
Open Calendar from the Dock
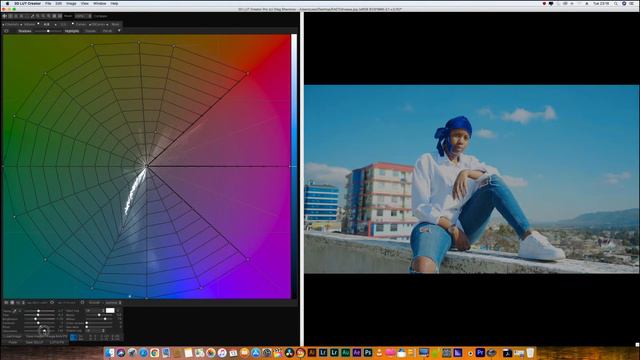coord(233,353)
